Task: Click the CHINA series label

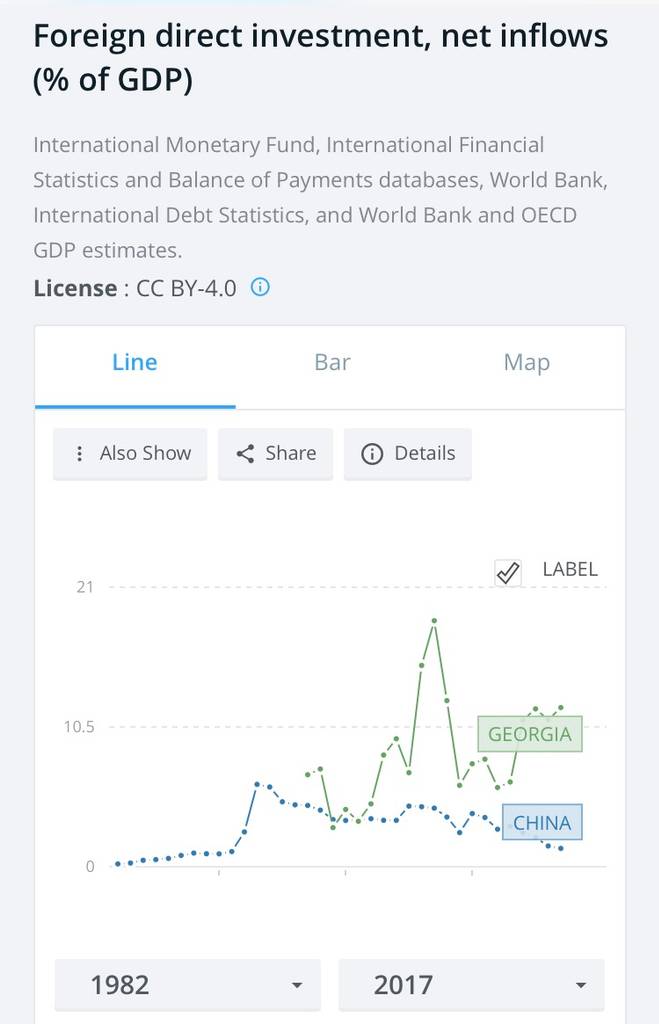Action: (x=542, y=824)
